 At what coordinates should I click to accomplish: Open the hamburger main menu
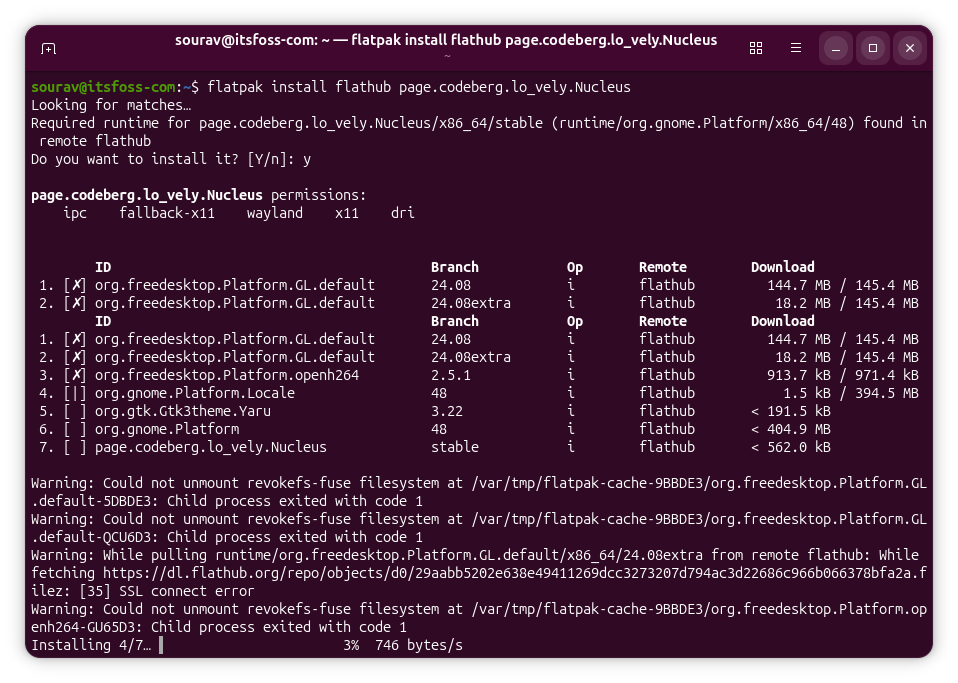click(x=796, y=48)
